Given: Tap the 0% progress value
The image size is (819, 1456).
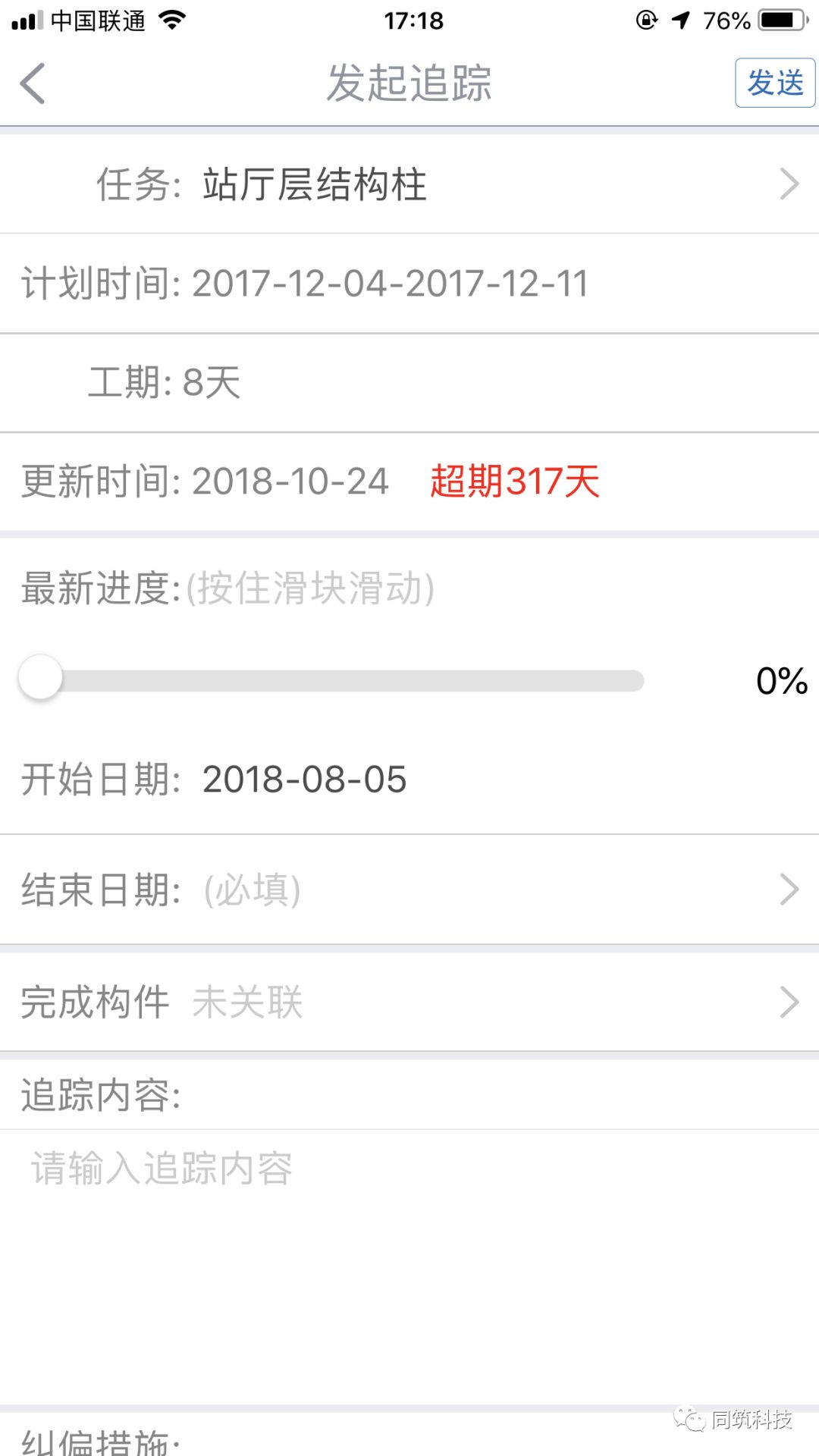Looking at the screenshot, I should point(782,681).
